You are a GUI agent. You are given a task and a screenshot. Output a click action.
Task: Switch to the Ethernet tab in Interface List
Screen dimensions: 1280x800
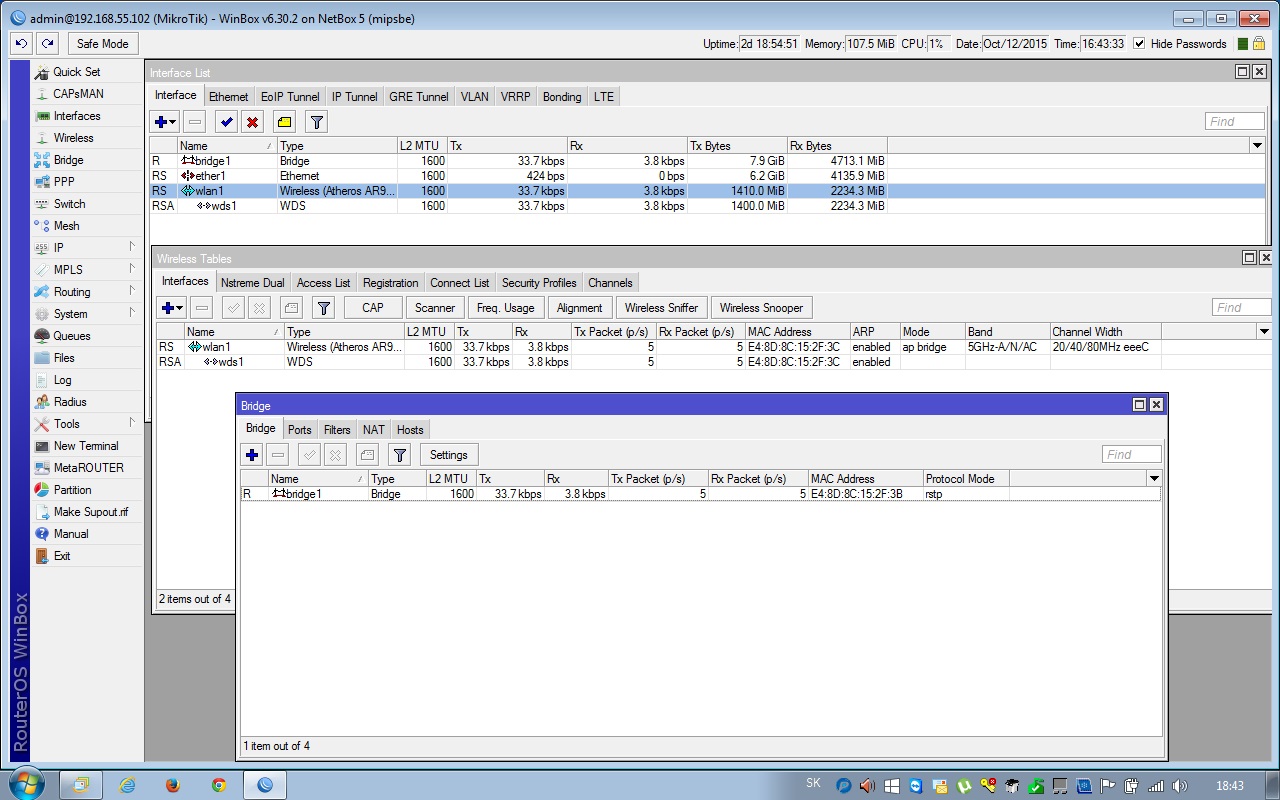[x=228, y=97]
